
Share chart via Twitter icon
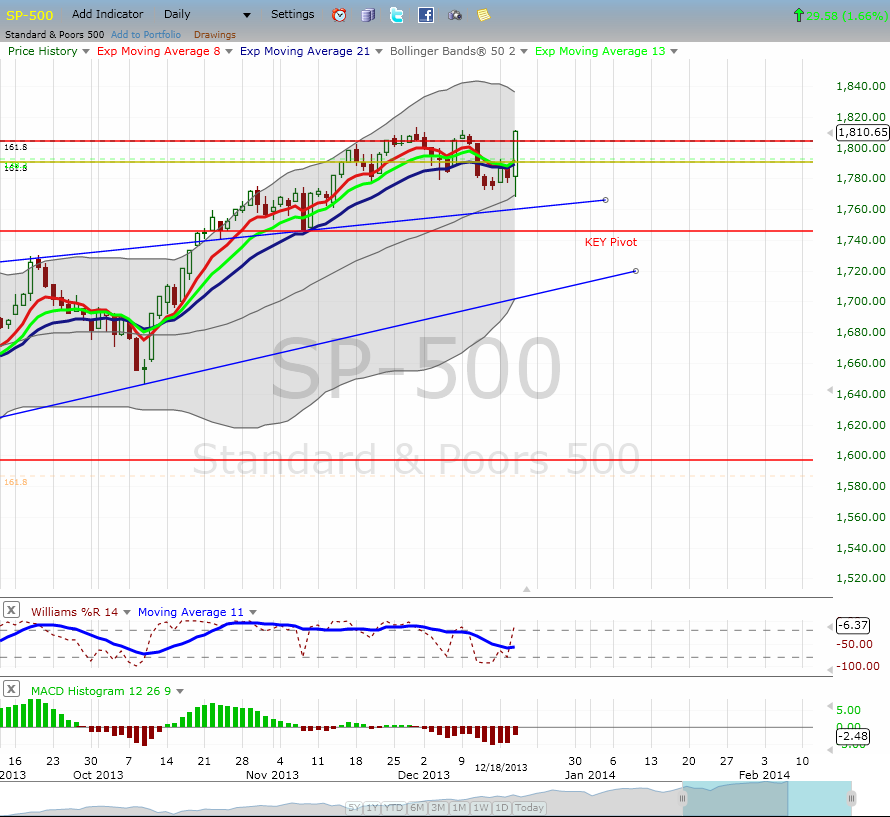point(397,15)
